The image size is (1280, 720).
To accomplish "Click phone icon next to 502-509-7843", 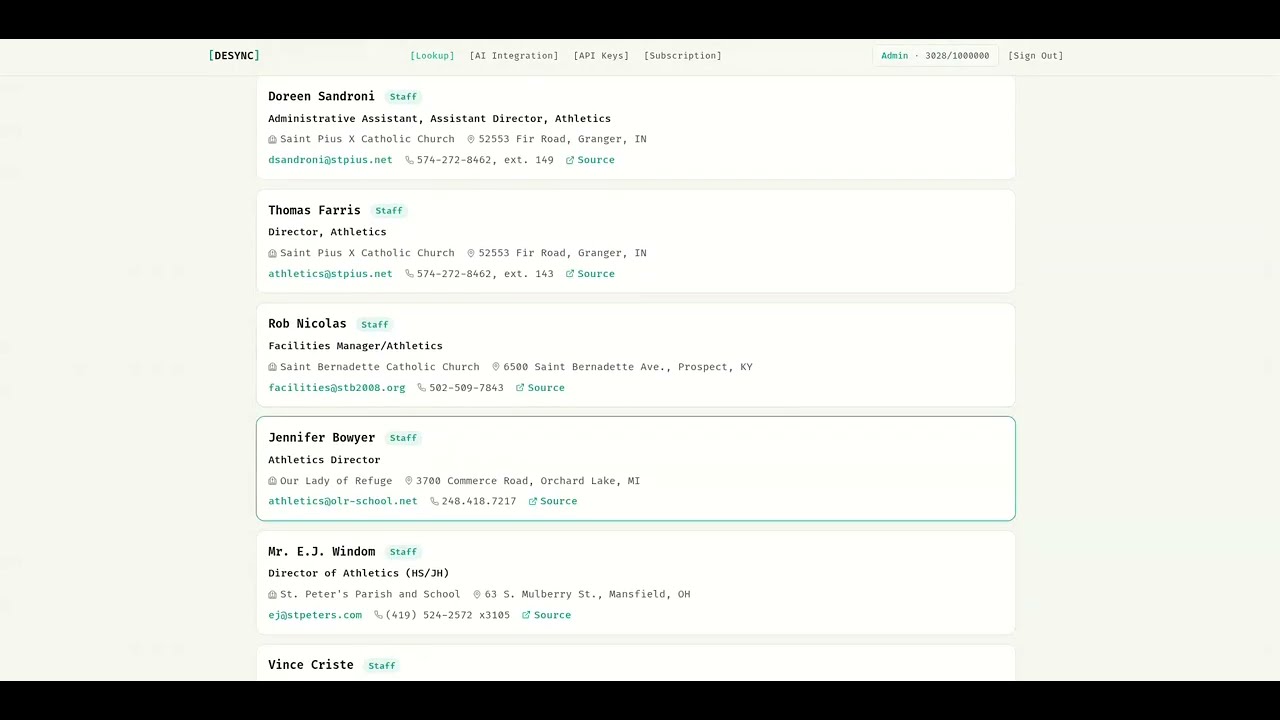I will [422, 388].
